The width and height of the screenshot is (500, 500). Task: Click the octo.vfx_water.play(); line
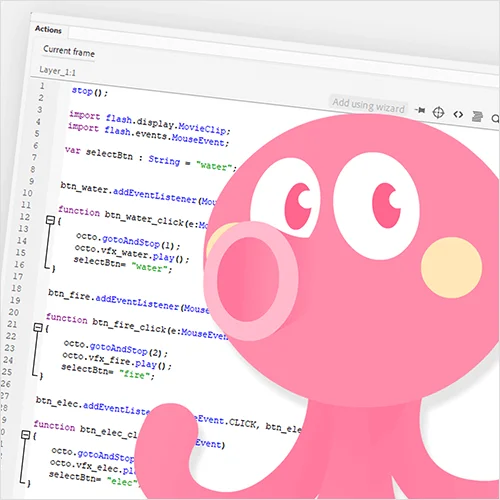[x=132, y=253]
